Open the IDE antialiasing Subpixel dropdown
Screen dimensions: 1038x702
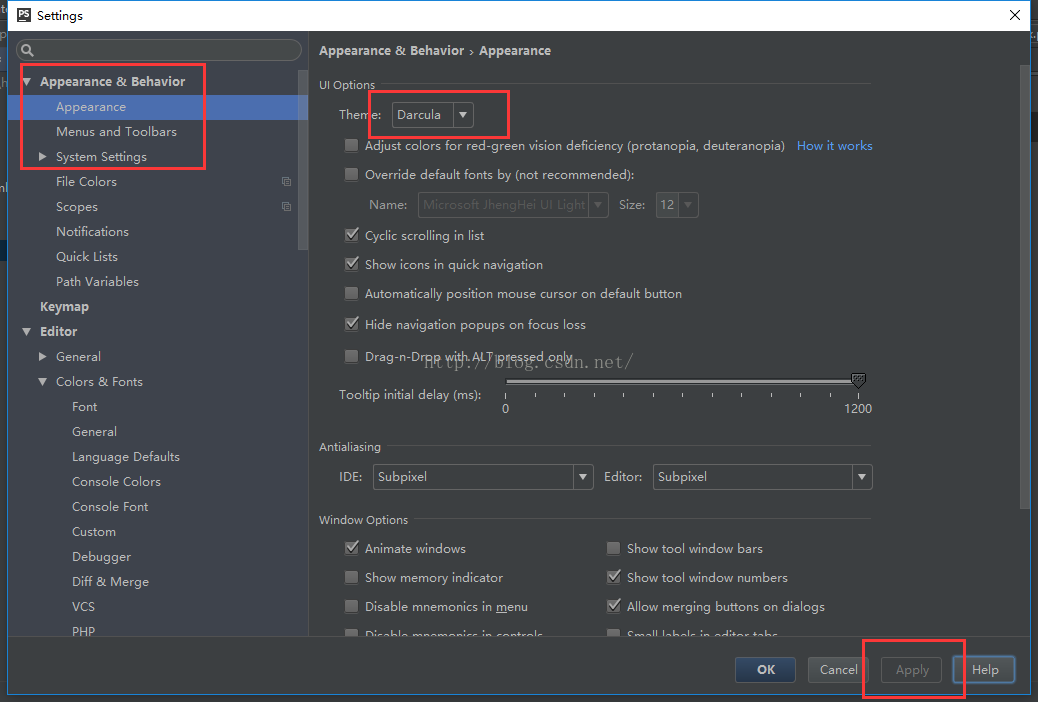(484, 478)
